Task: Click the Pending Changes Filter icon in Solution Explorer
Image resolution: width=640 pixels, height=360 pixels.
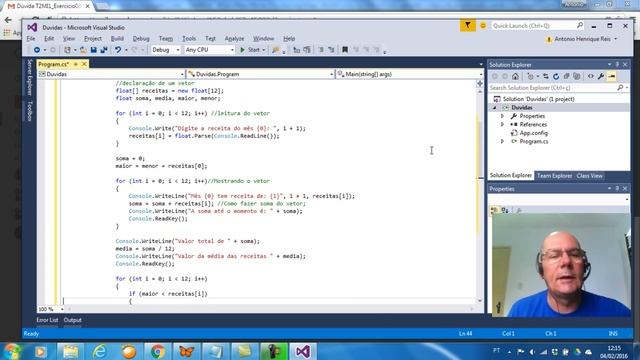Action: point(531,76)
